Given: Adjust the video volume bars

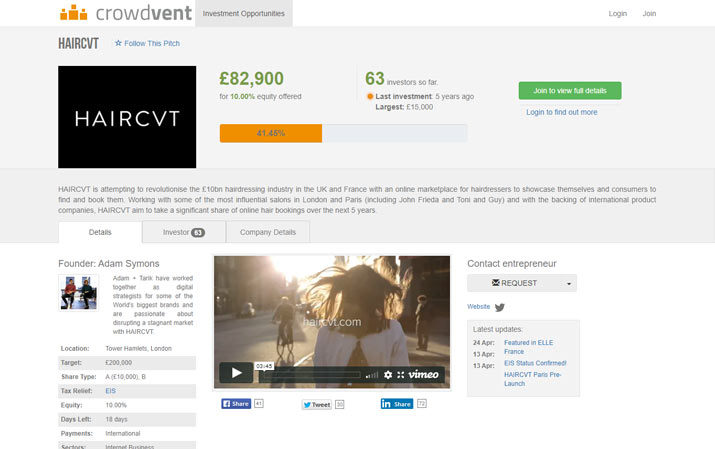Looking at the screenshot, I should pos(372,375).
